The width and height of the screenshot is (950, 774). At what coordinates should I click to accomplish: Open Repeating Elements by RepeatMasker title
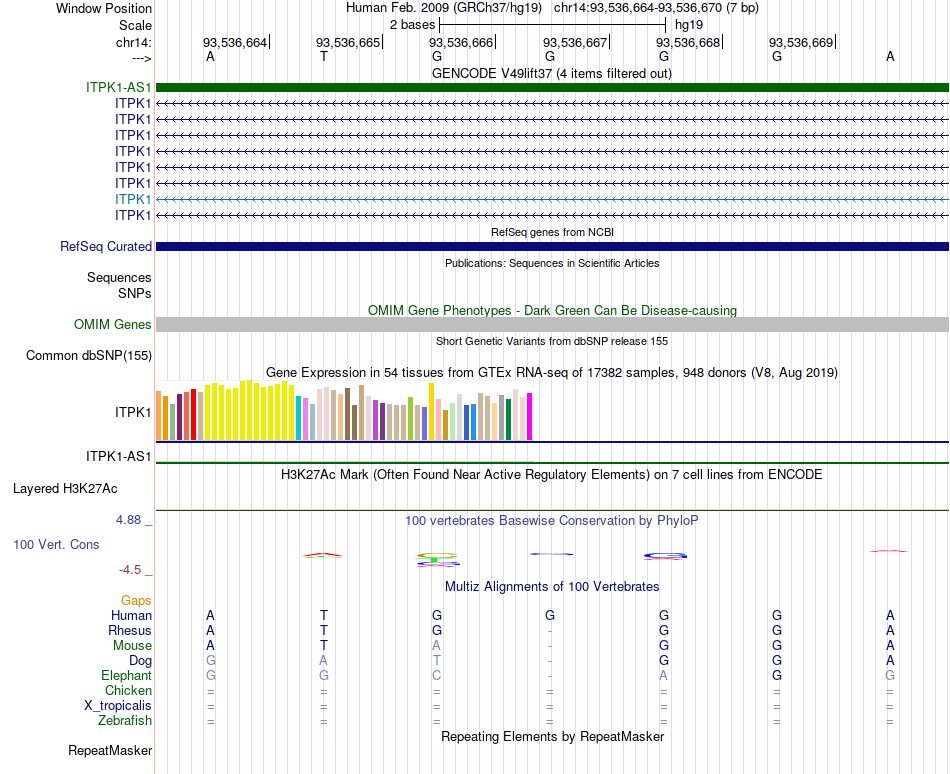click(x=552, y=736)
